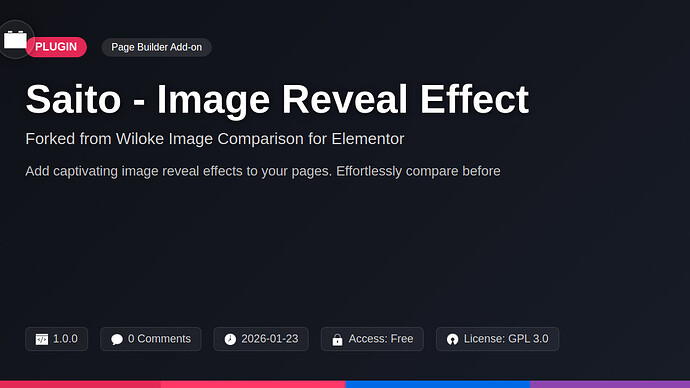Open the 0 Comments badge
The image size is (690, 388).
pyautogui.click(x=150, y=339)
